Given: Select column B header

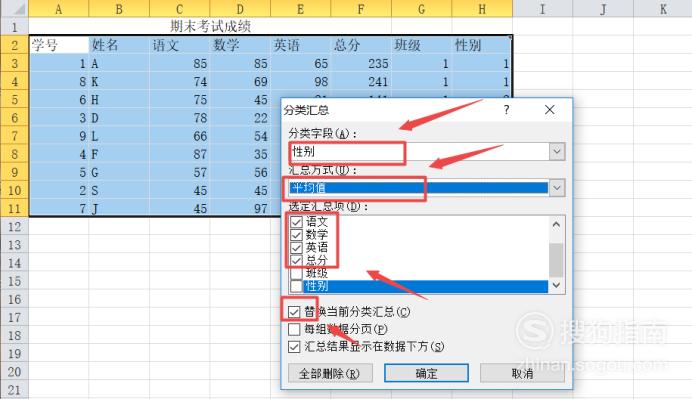Looking at the screenshot, I should [x=119, y=9].
